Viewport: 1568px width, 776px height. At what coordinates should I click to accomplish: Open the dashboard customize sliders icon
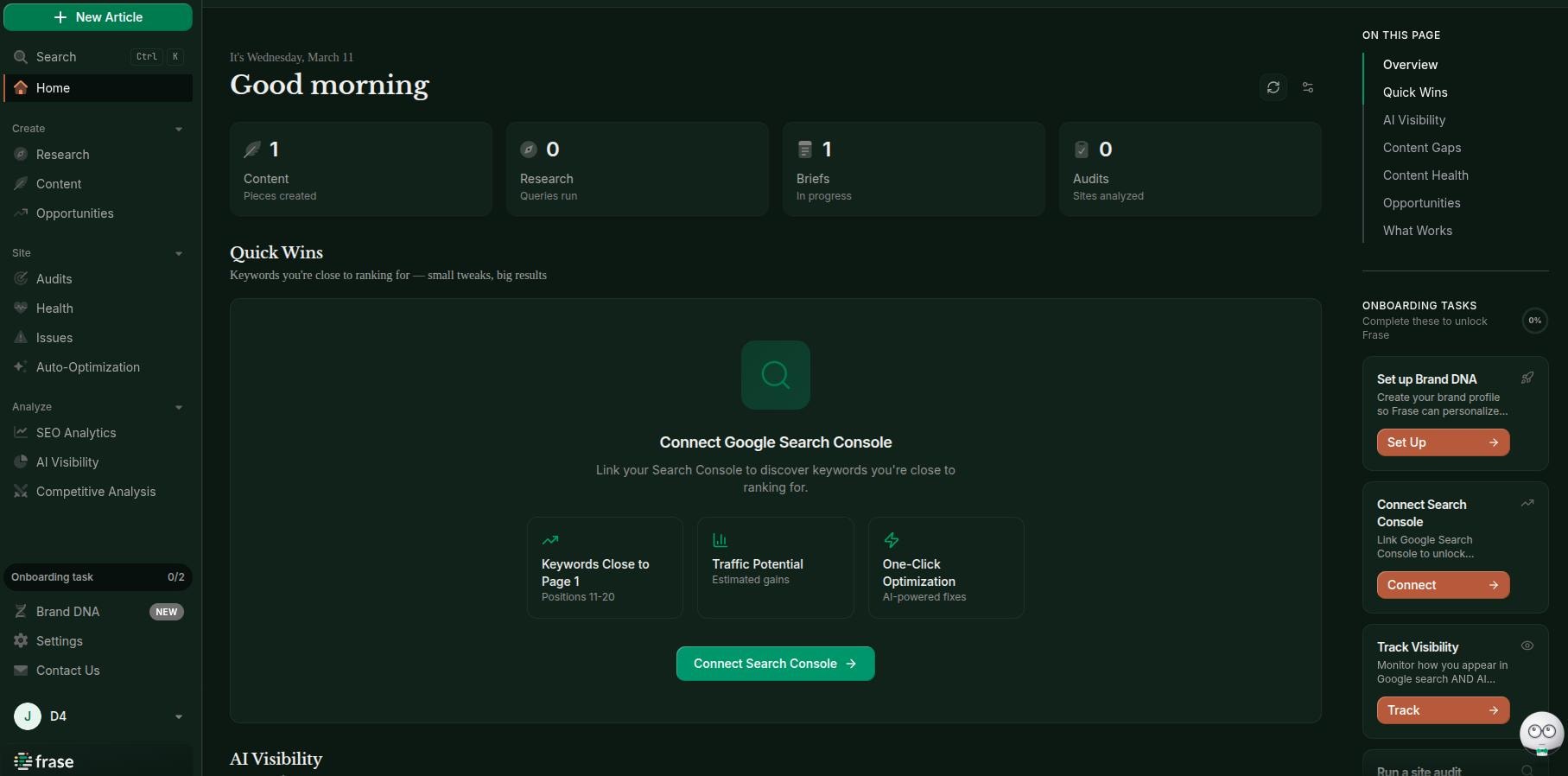click(1308, 87)
